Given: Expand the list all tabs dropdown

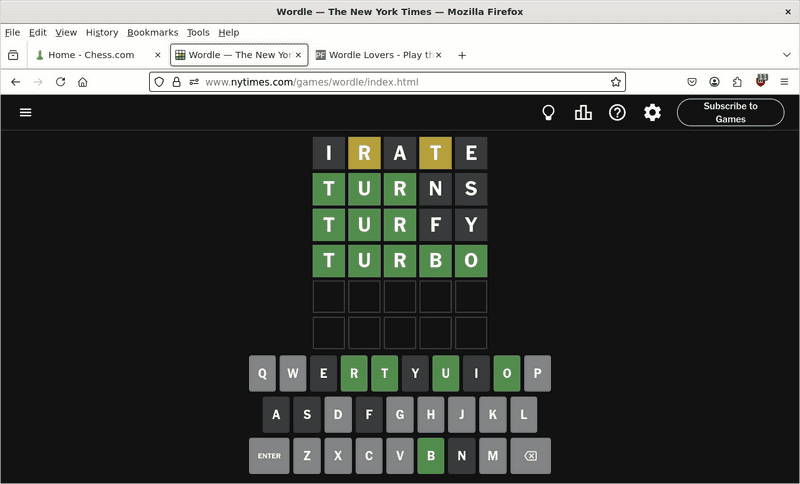Looking at the screenshot, I should pos(787,55).
